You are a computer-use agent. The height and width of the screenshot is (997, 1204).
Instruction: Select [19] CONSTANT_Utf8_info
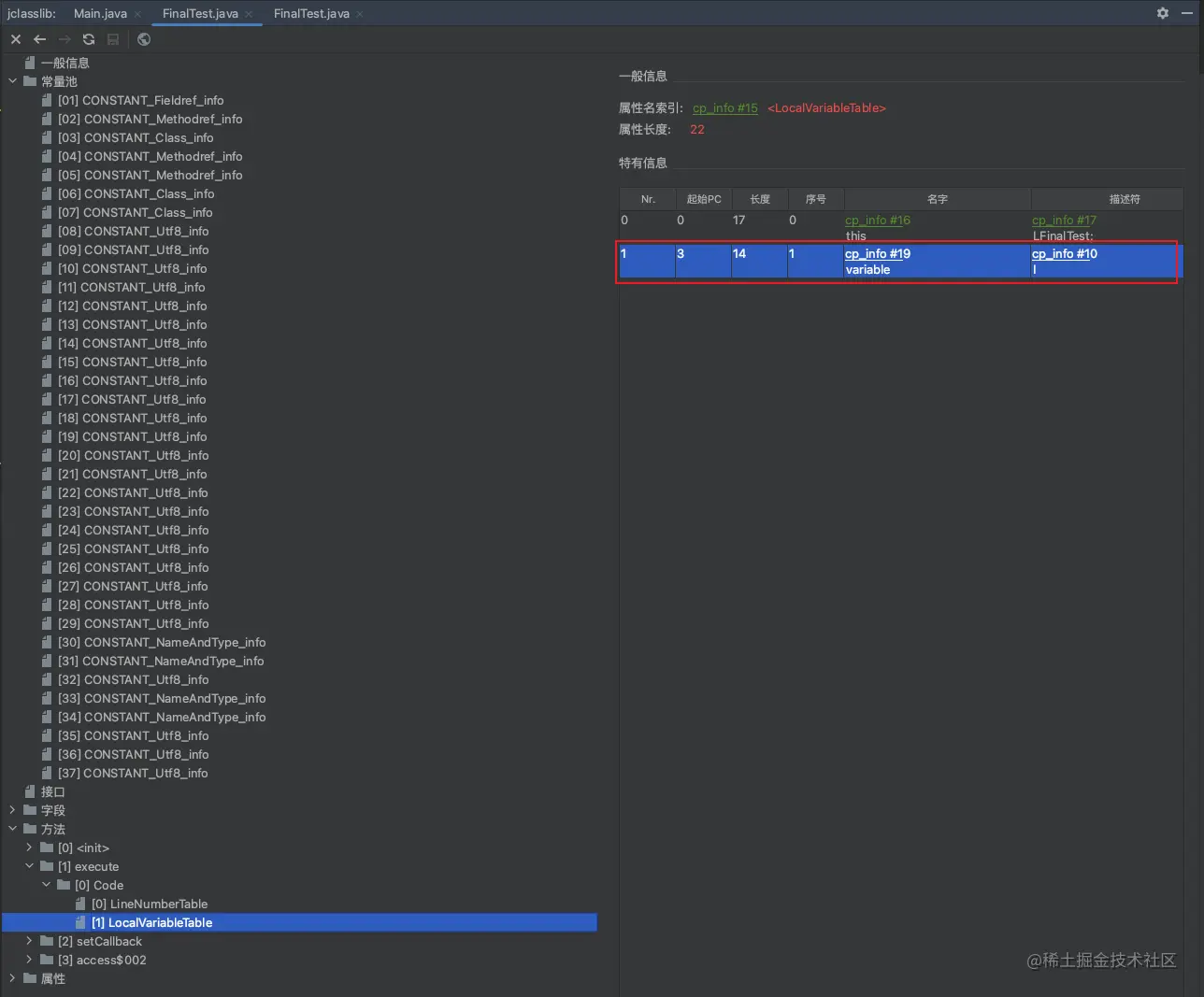(x=133, y=436)
